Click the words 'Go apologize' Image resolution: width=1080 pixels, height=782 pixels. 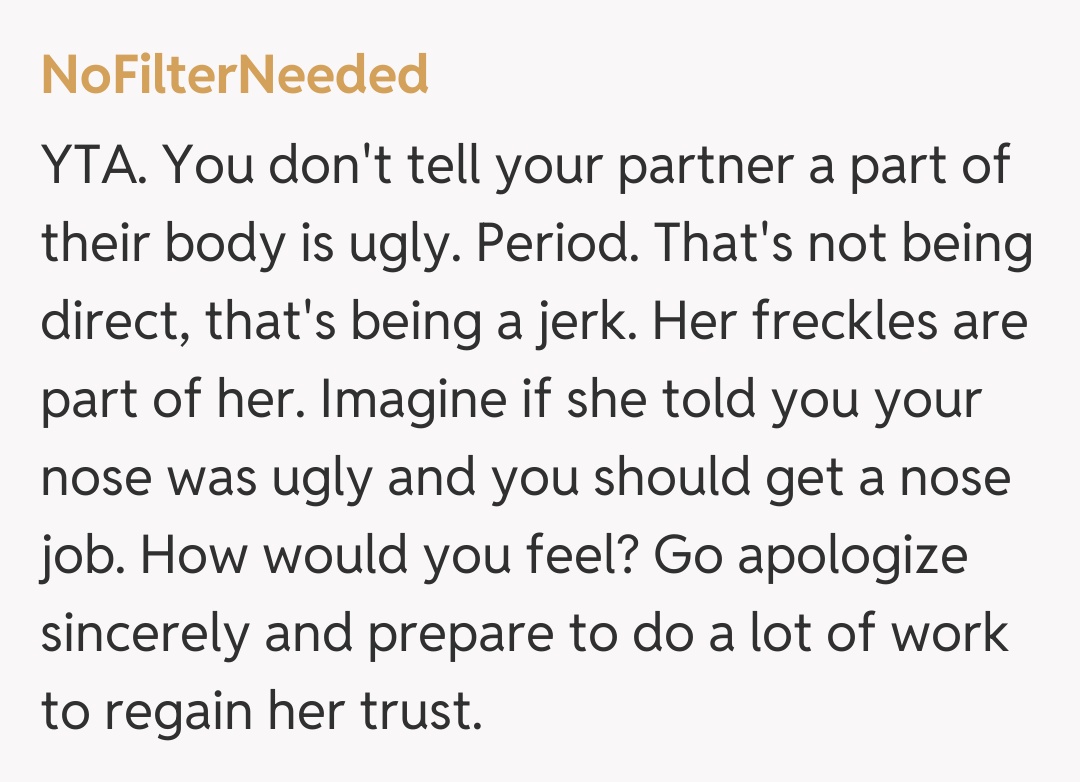tap(811, 557)
